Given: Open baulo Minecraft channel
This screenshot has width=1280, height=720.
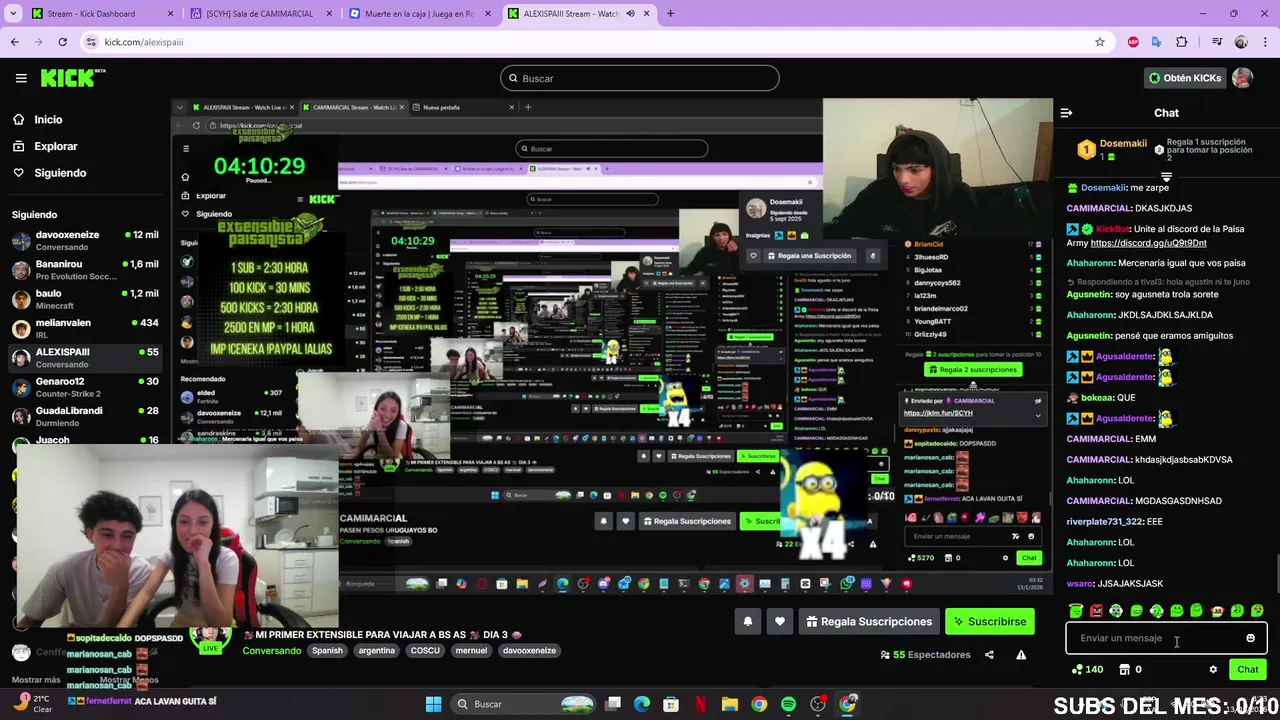Looking at the screenshot, I should tap(85, 299).
